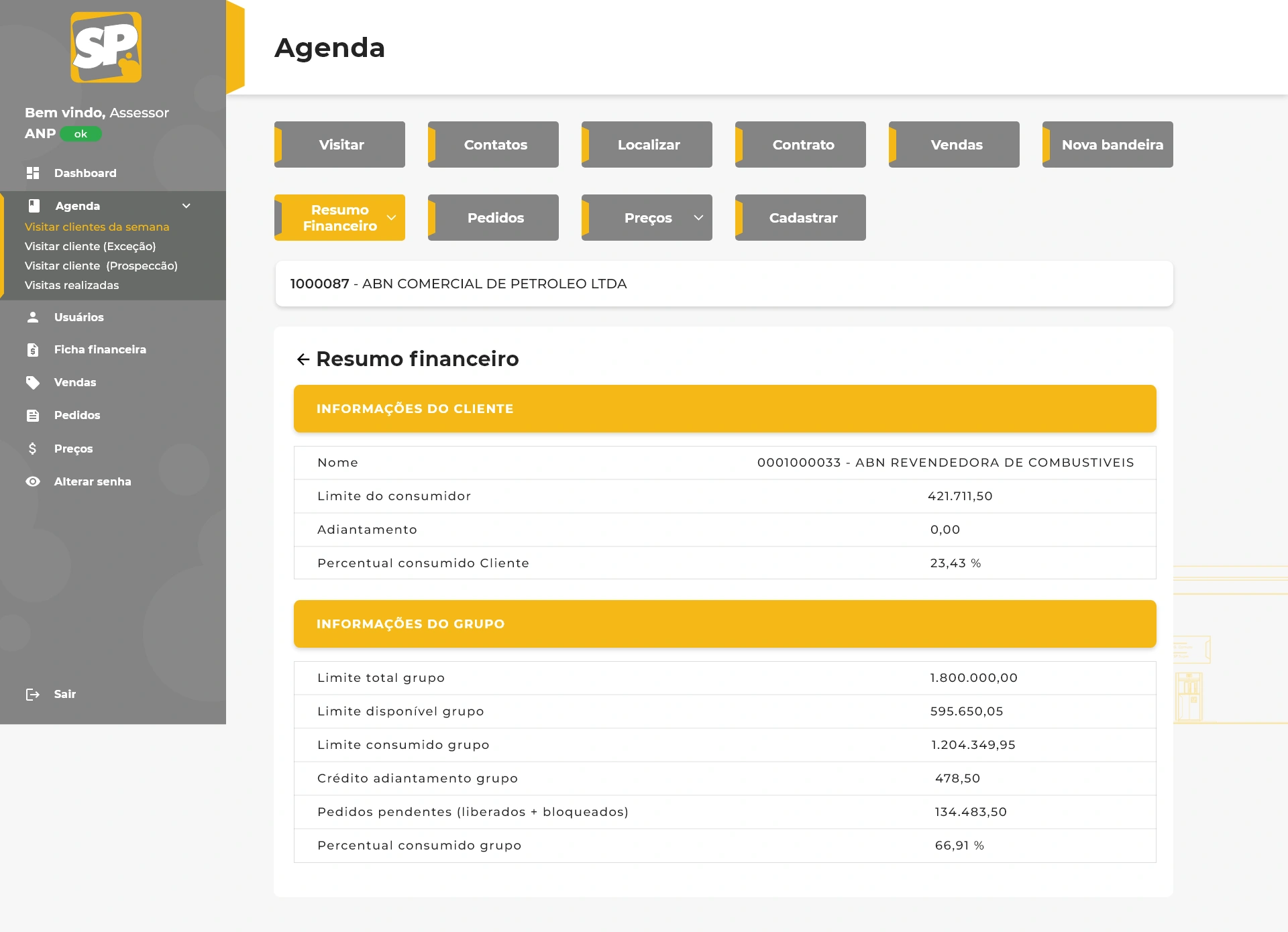Collapse the Agenda sidebar chevron

coord(186,206)
